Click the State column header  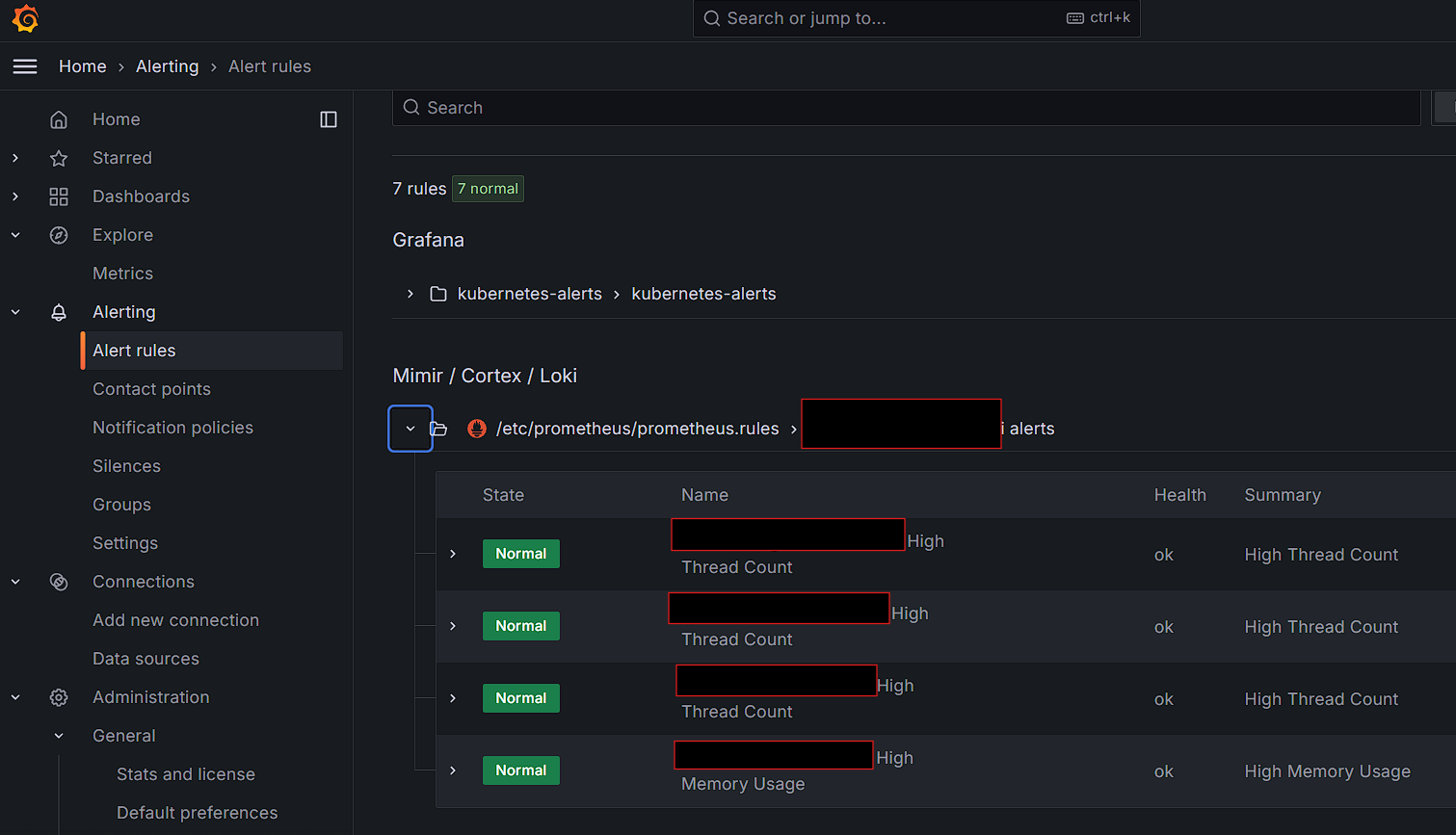point(503,495)
